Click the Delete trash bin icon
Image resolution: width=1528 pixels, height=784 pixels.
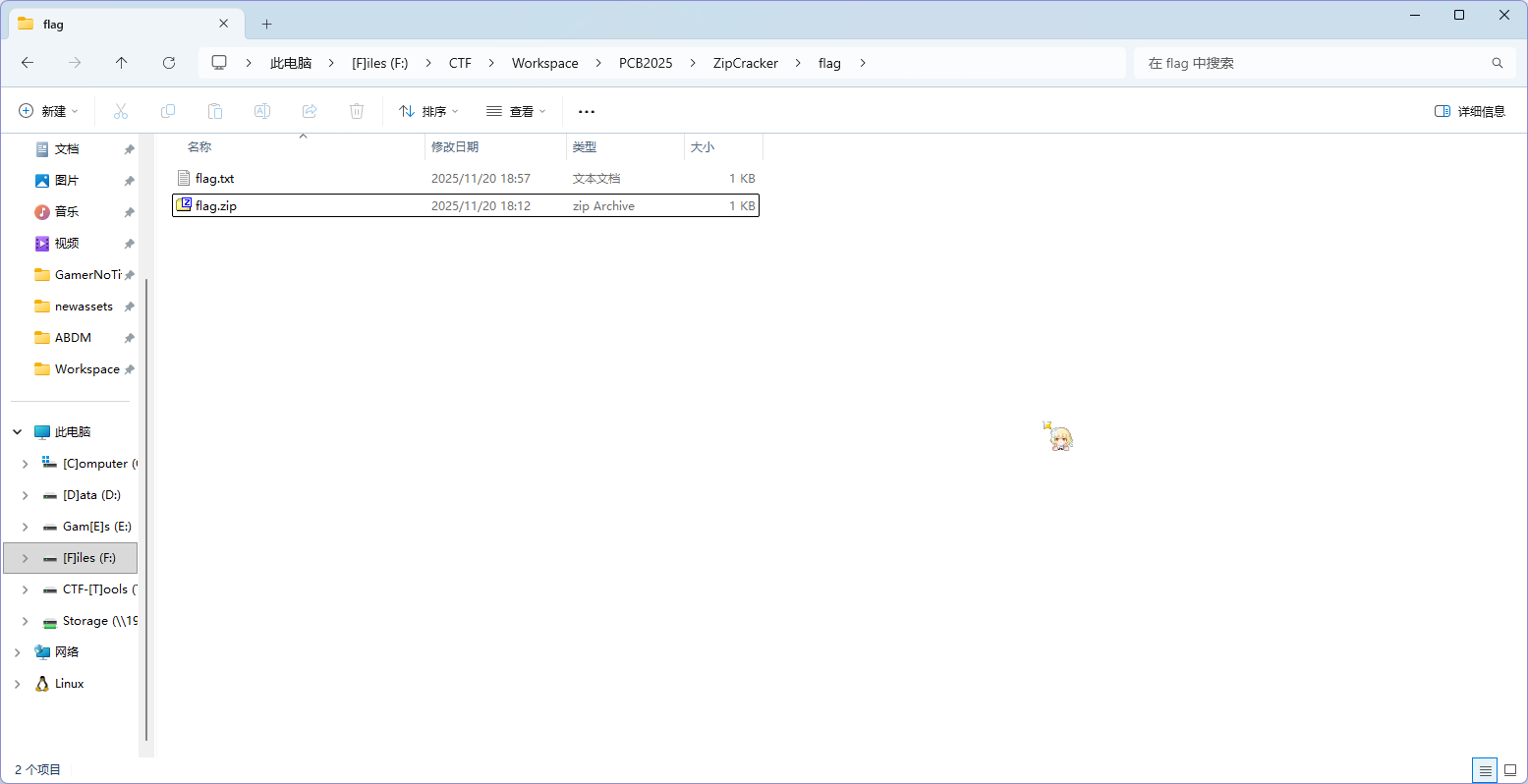[x=357, y=111]
